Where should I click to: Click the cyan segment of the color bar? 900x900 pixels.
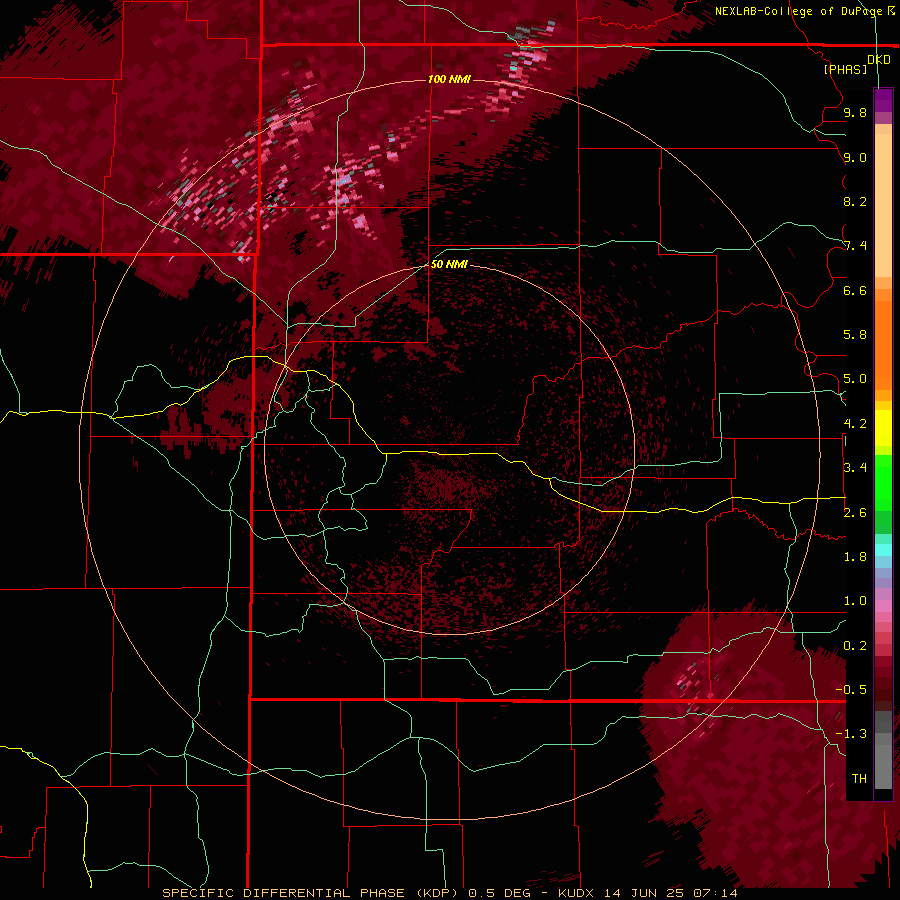(x=883, y=550)
